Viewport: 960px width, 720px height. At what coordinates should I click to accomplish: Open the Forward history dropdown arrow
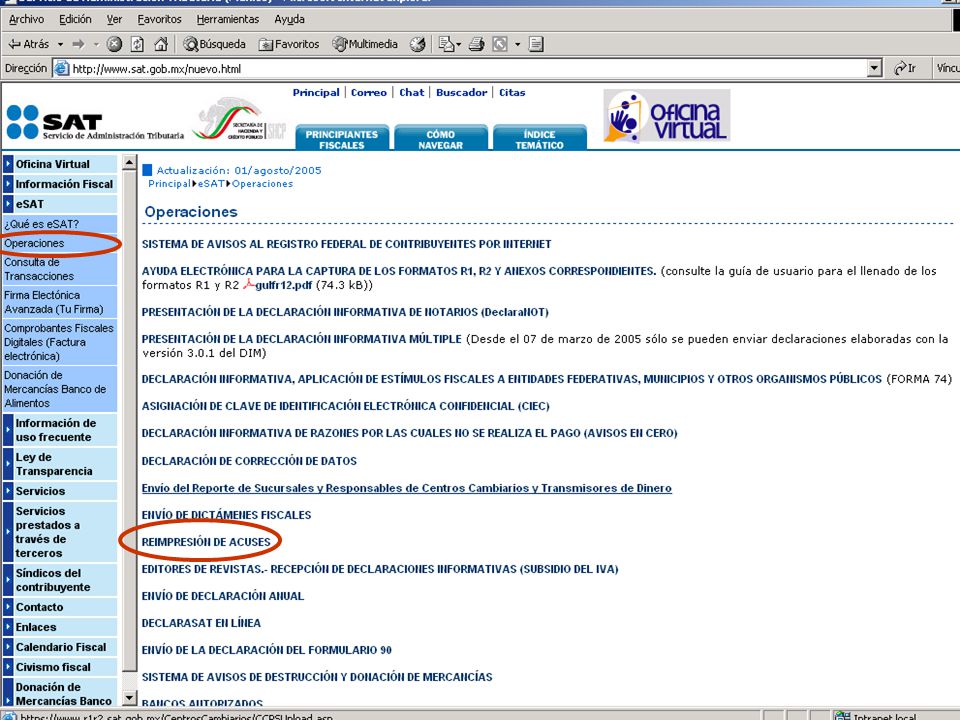96,44
